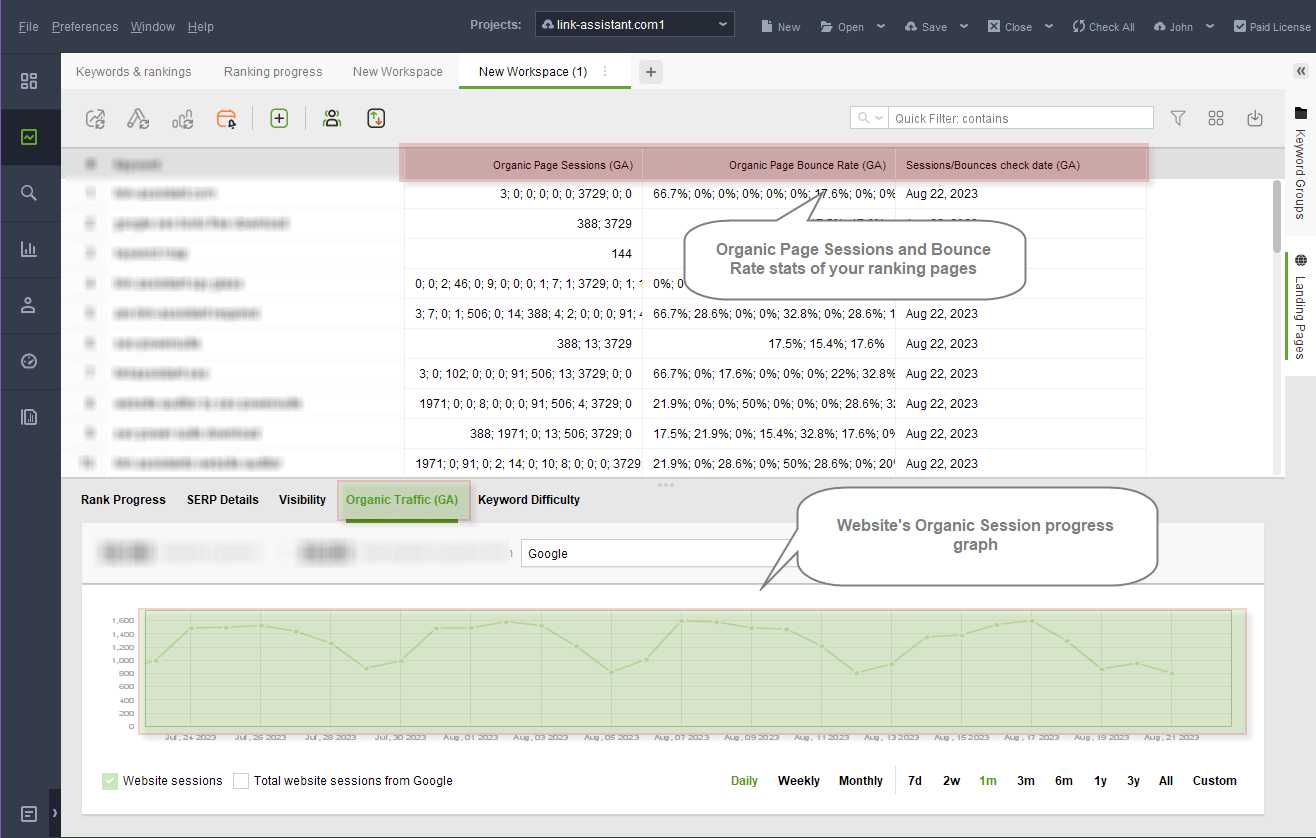This screenshot has height=838, width=1316.
Task: Click the export download icon beside filter
Action: [x=1255, y=118]
